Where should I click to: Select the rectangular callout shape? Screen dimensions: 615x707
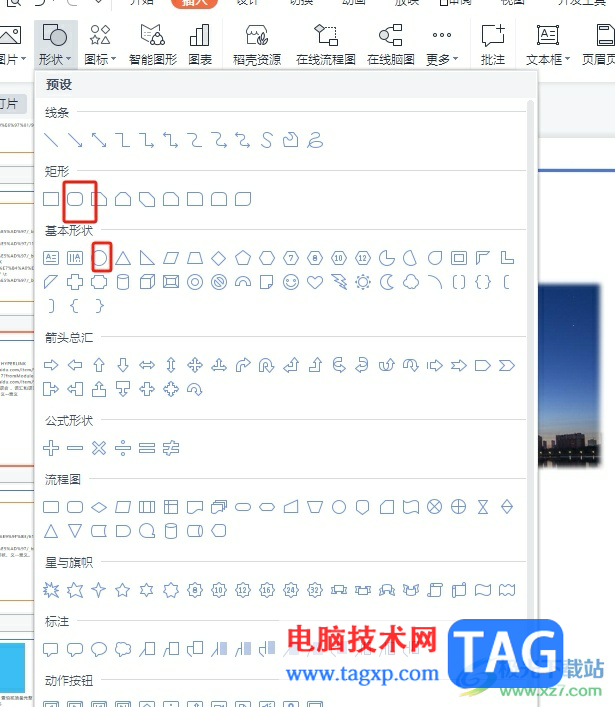pos(51,649)
